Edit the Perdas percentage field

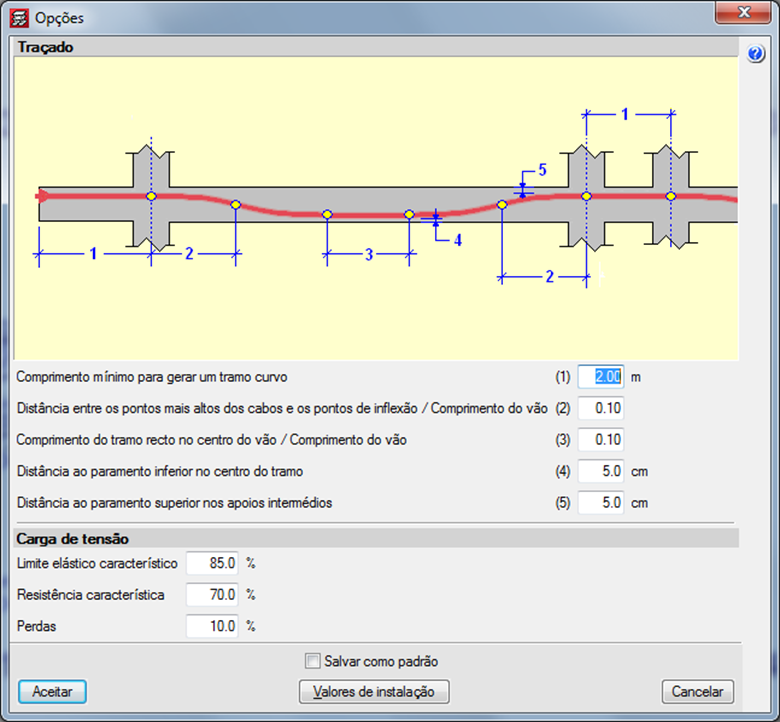213,626
